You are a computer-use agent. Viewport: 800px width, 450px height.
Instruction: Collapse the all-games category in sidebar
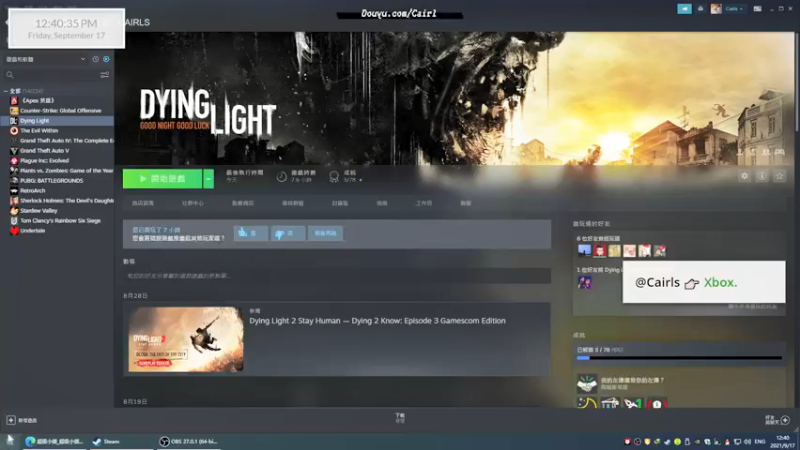pos(6,91)
